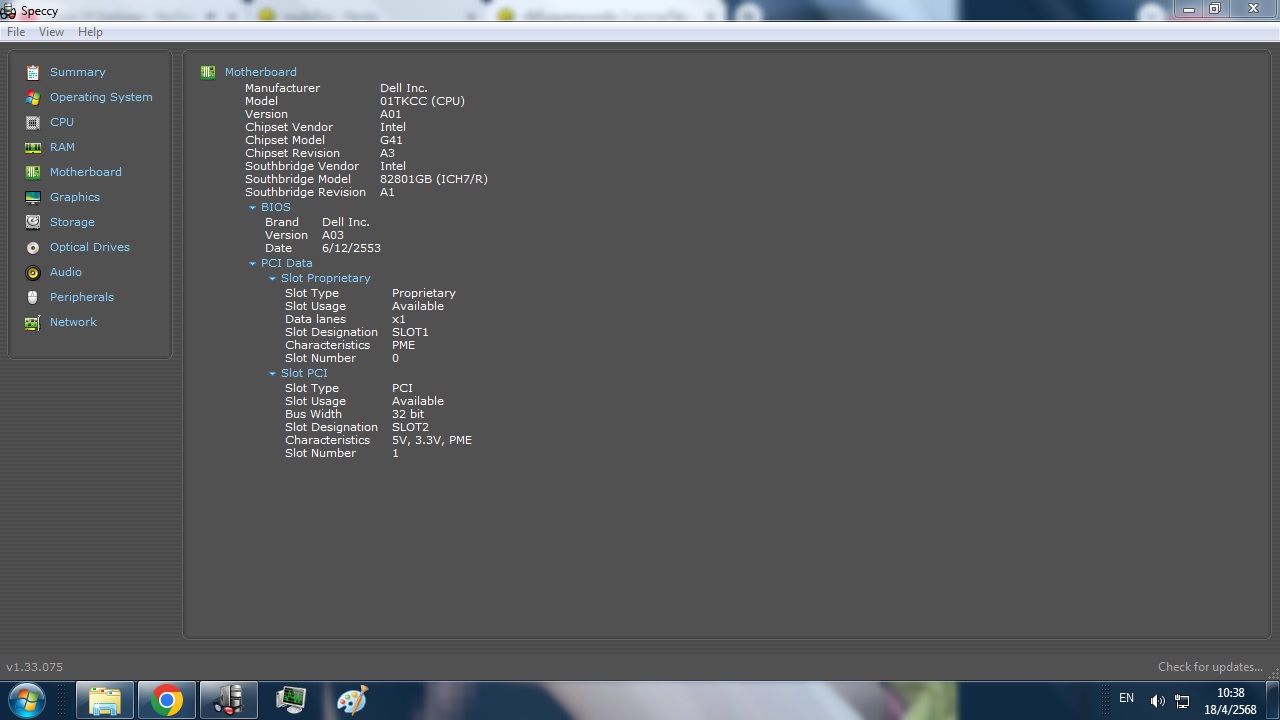Screen dimensions: 1280x720
Task: Go to the Network page
Action: tap(73, 322)
